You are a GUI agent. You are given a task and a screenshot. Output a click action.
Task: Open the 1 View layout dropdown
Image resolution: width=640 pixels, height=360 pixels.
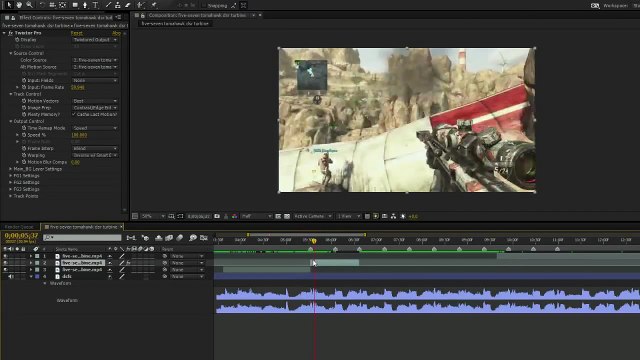(x=349, y=216)
